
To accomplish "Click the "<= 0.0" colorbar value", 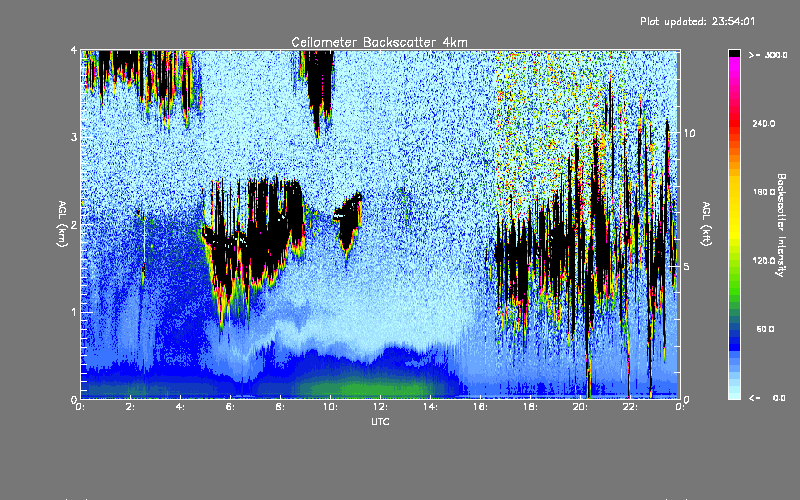I will pos(767,398).
